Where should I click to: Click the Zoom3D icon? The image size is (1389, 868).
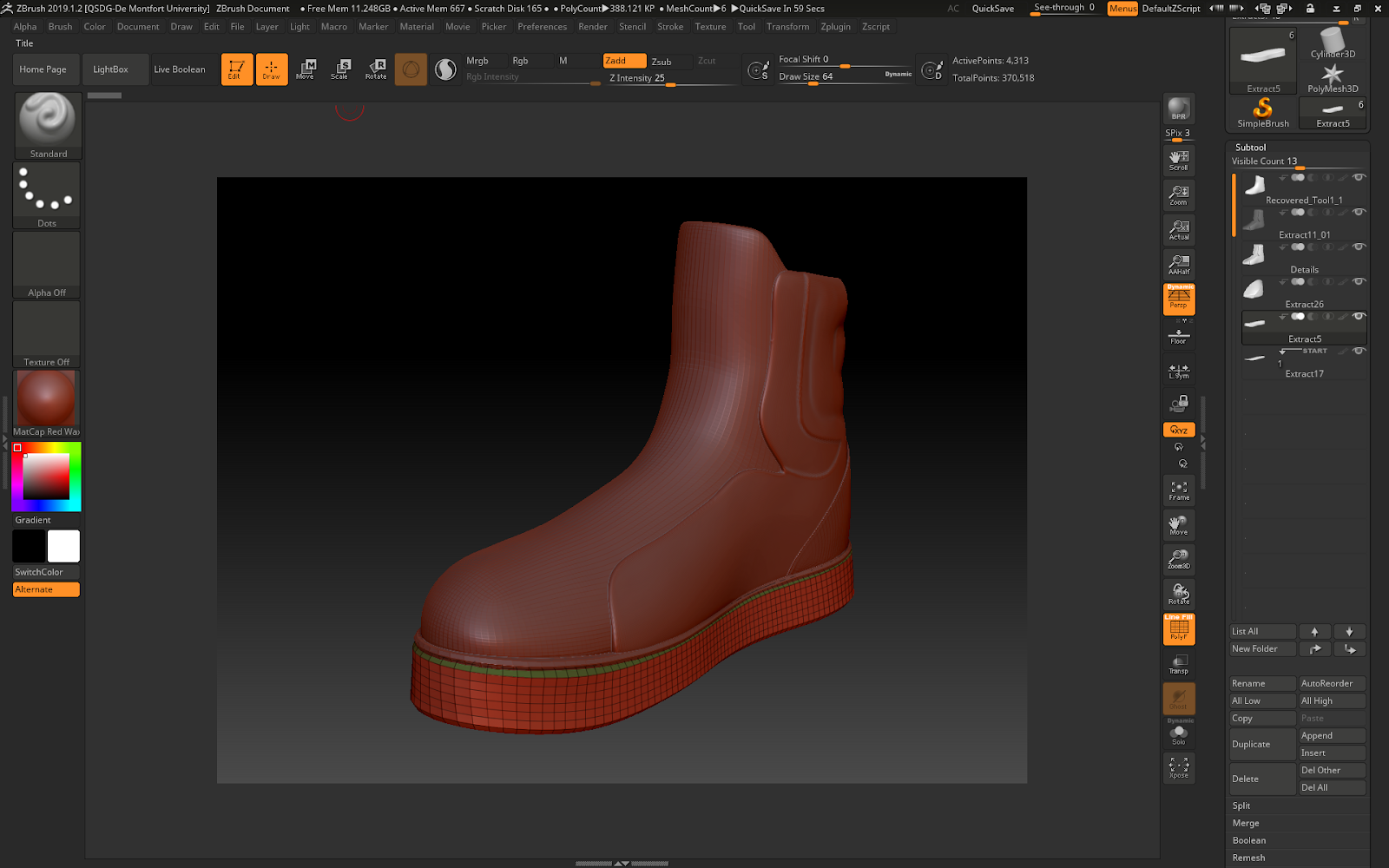tap(1179, 560)
